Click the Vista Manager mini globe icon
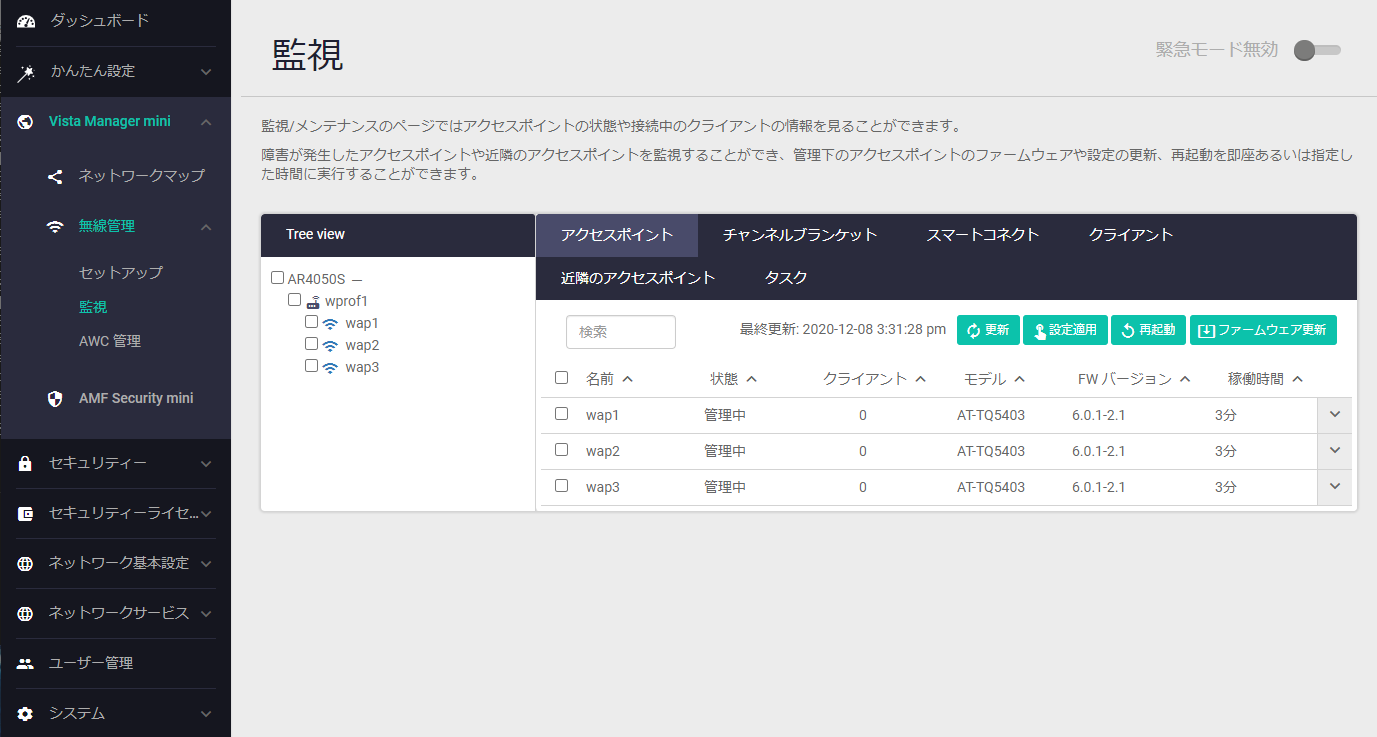Image resolution: width=1377 pixels, height=737 pixels. point(26,122)
